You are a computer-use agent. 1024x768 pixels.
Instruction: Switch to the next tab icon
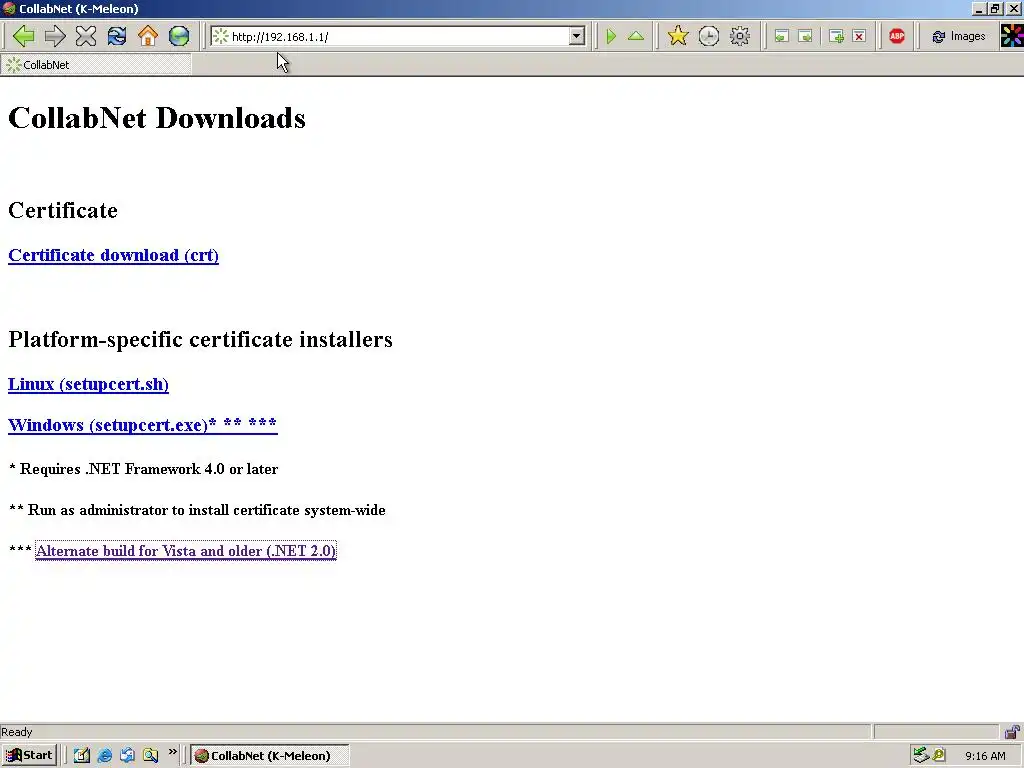(805, 37)
